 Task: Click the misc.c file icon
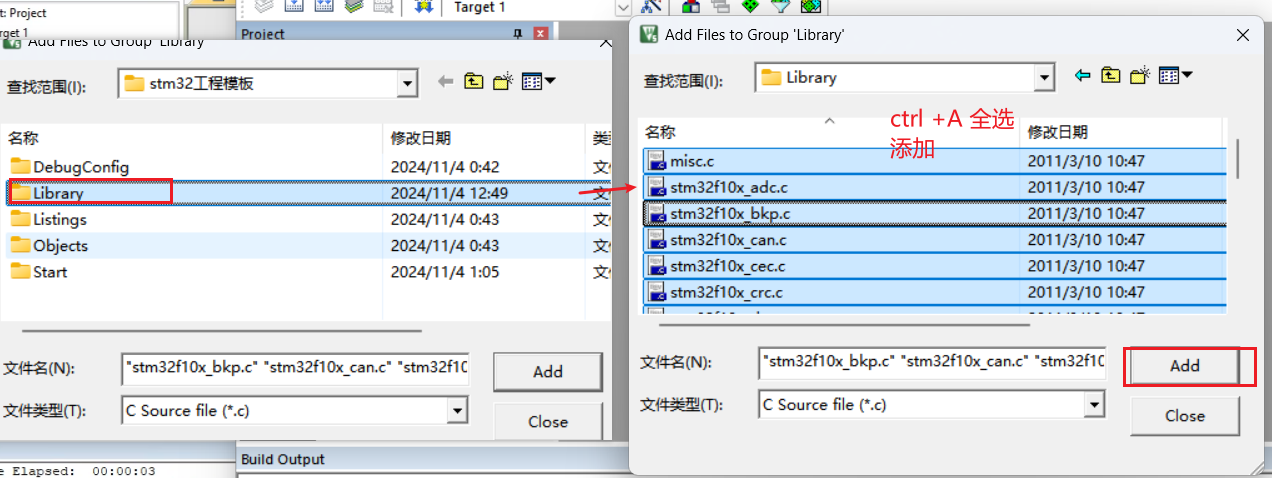(x=657, y=160)
